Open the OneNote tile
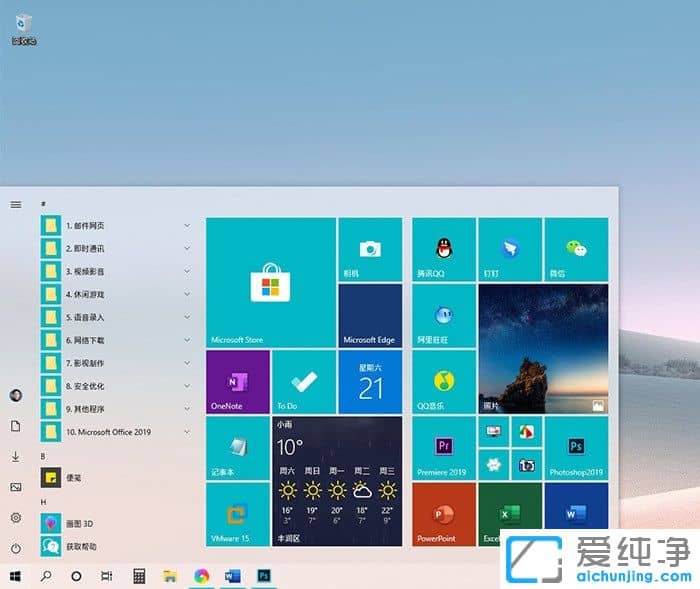Image resolution: width=700 pixels, height=589 pixels. (238, 382)
